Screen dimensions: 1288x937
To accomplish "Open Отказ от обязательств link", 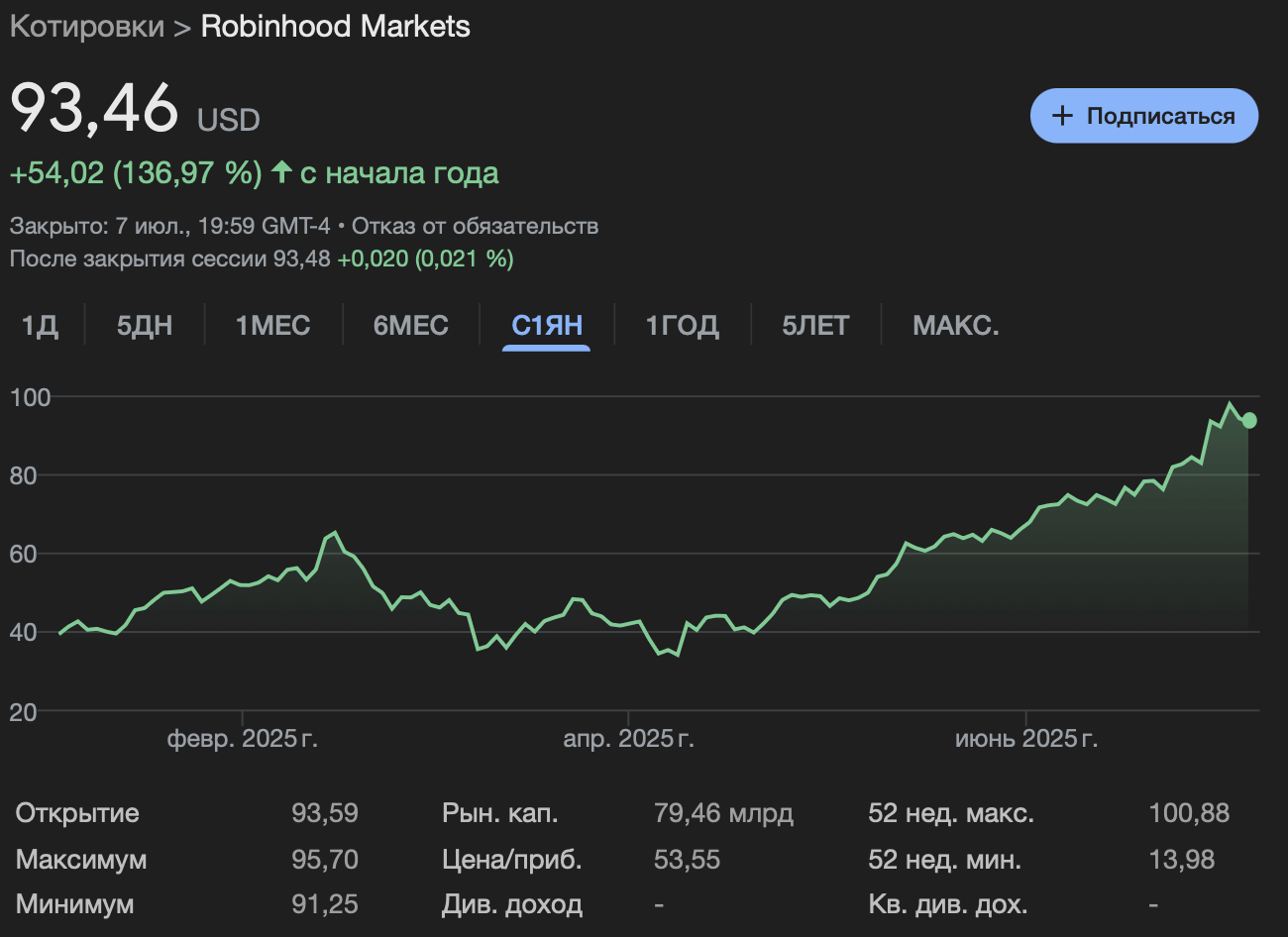I will [475, 226].
